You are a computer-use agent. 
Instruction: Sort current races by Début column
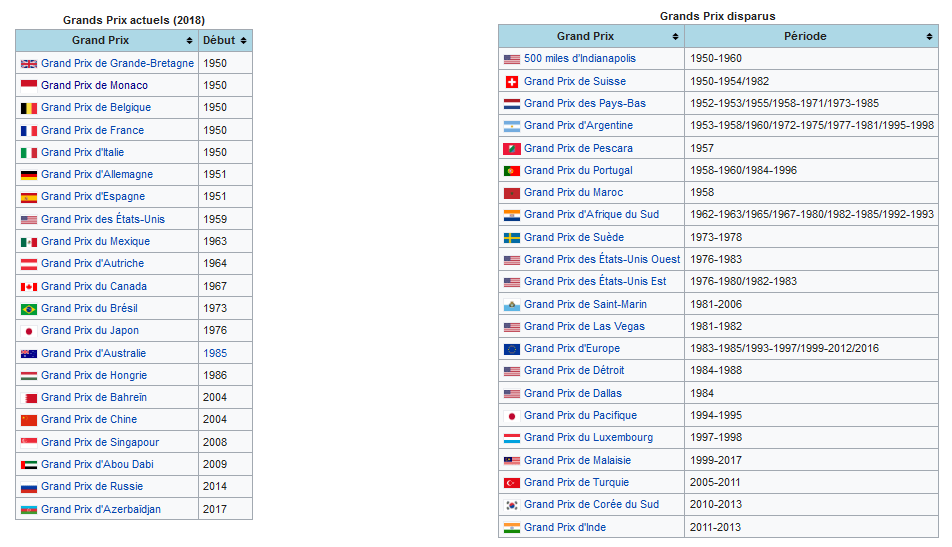click(243, 41)
